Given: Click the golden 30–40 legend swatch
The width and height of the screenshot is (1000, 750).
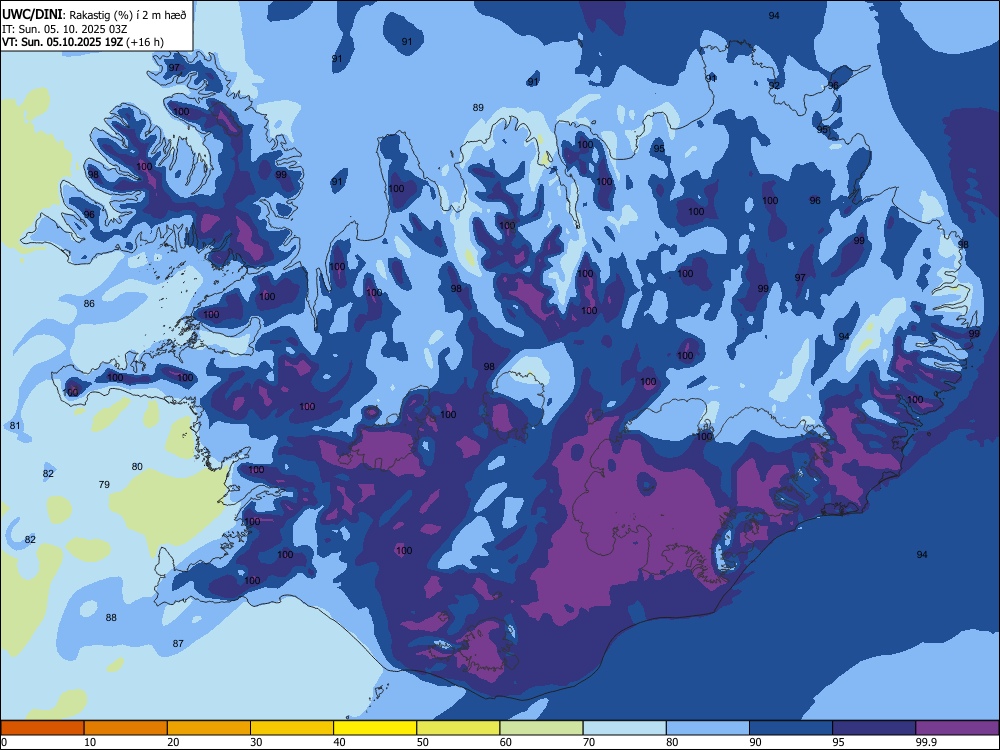Looking at the screenshot, I should coord(292,728).
